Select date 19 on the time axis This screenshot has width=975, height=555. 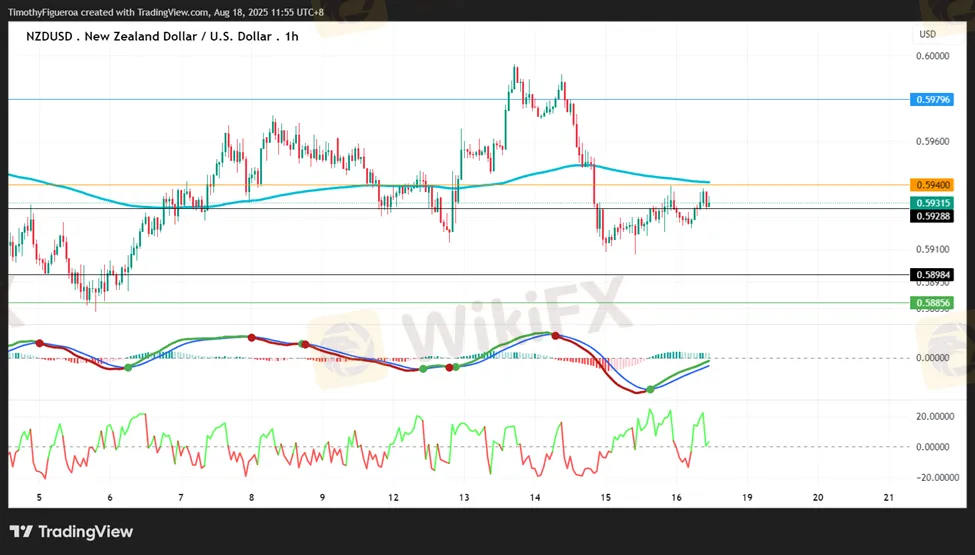point(747,497)
